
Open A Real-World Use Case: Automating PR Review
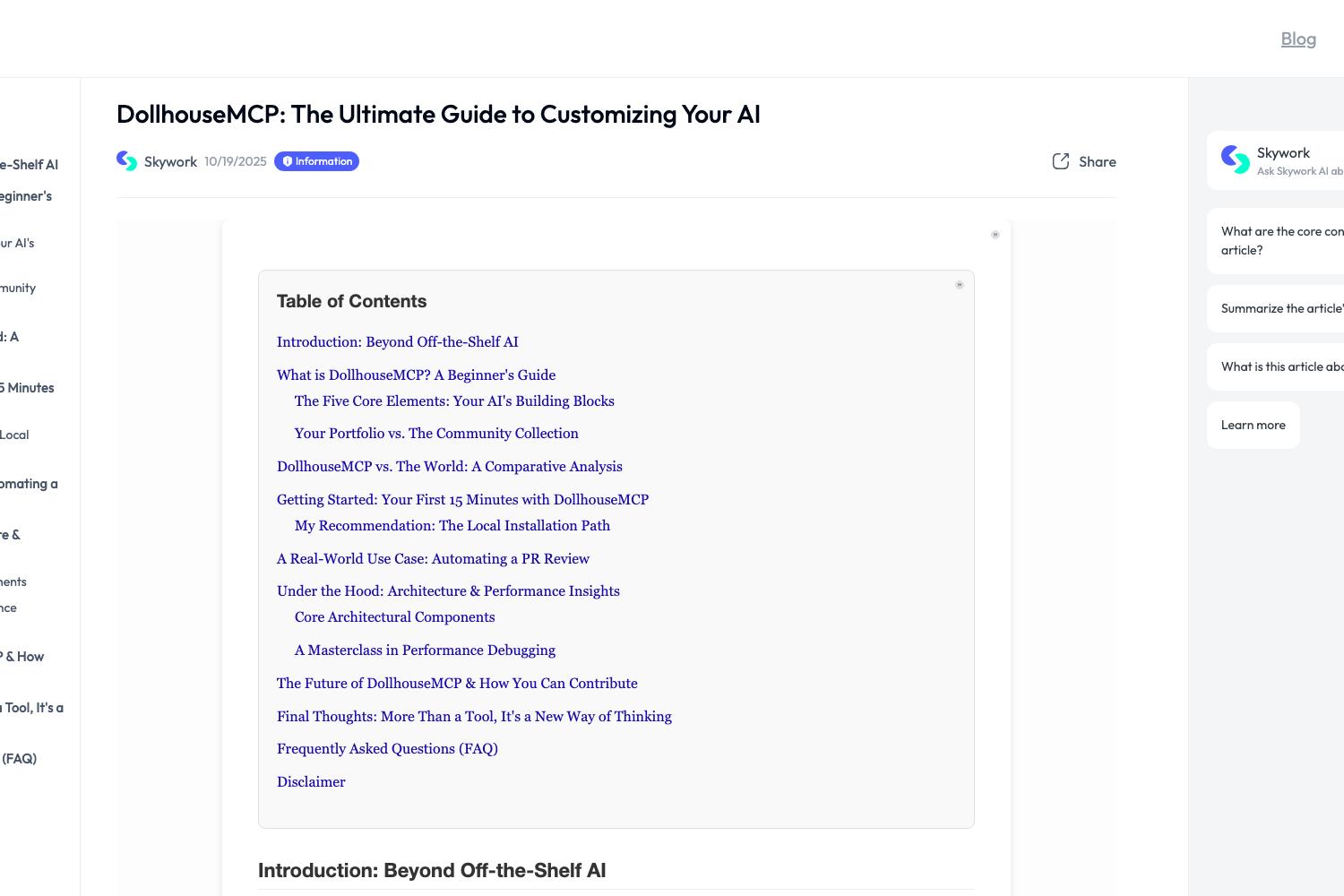[x=433, y=559]
